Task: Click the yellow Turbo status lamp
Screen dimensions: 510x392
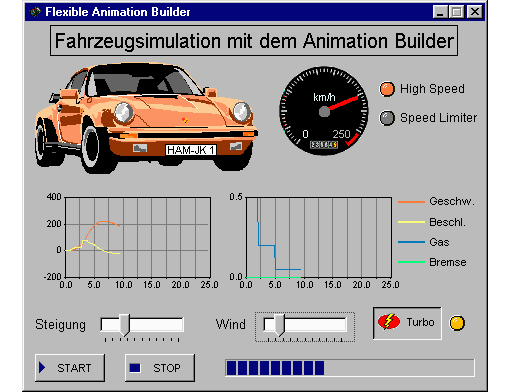Action: click(457, 323)
